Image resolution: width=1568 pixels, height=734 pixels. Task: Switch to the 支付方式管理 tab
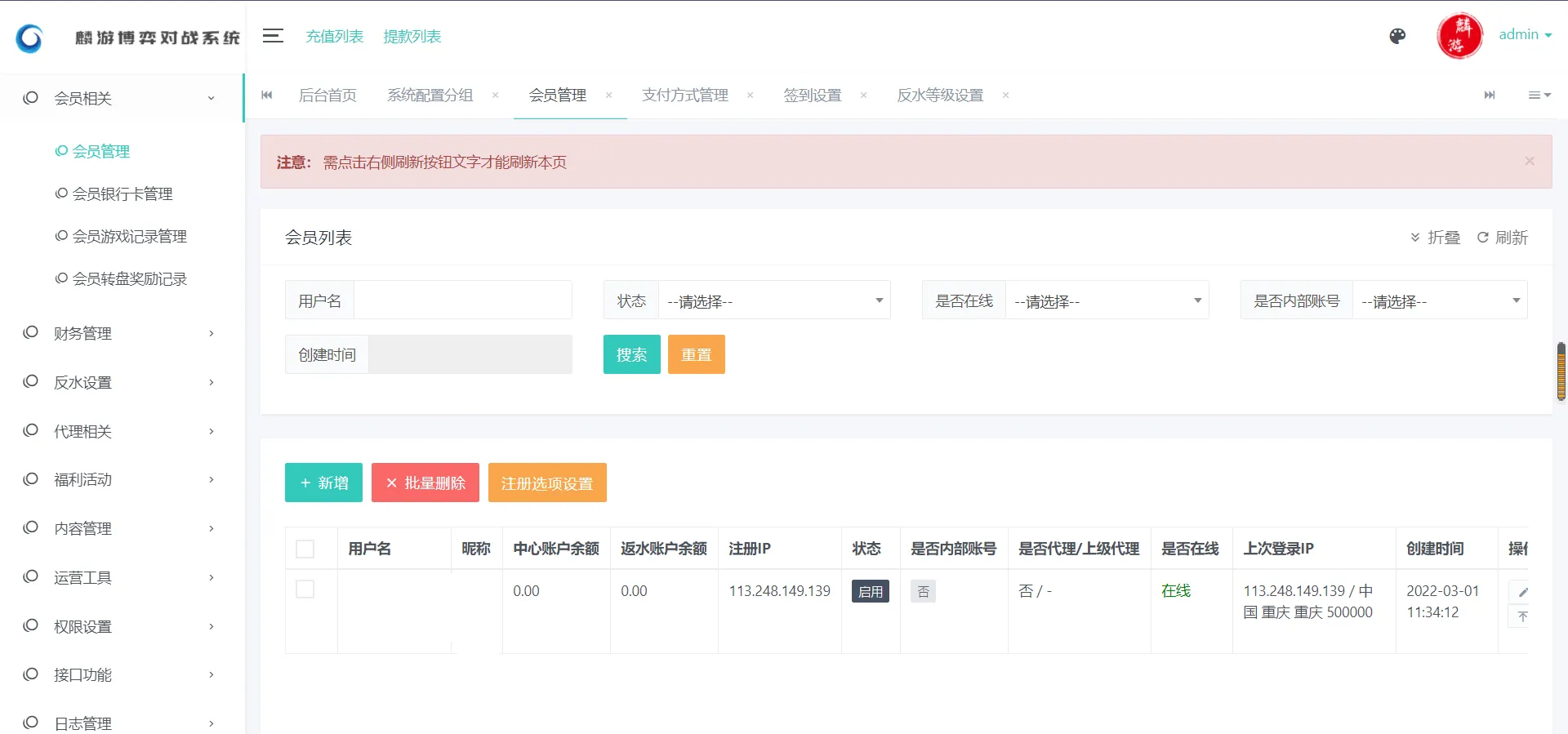tap(684, 96)
